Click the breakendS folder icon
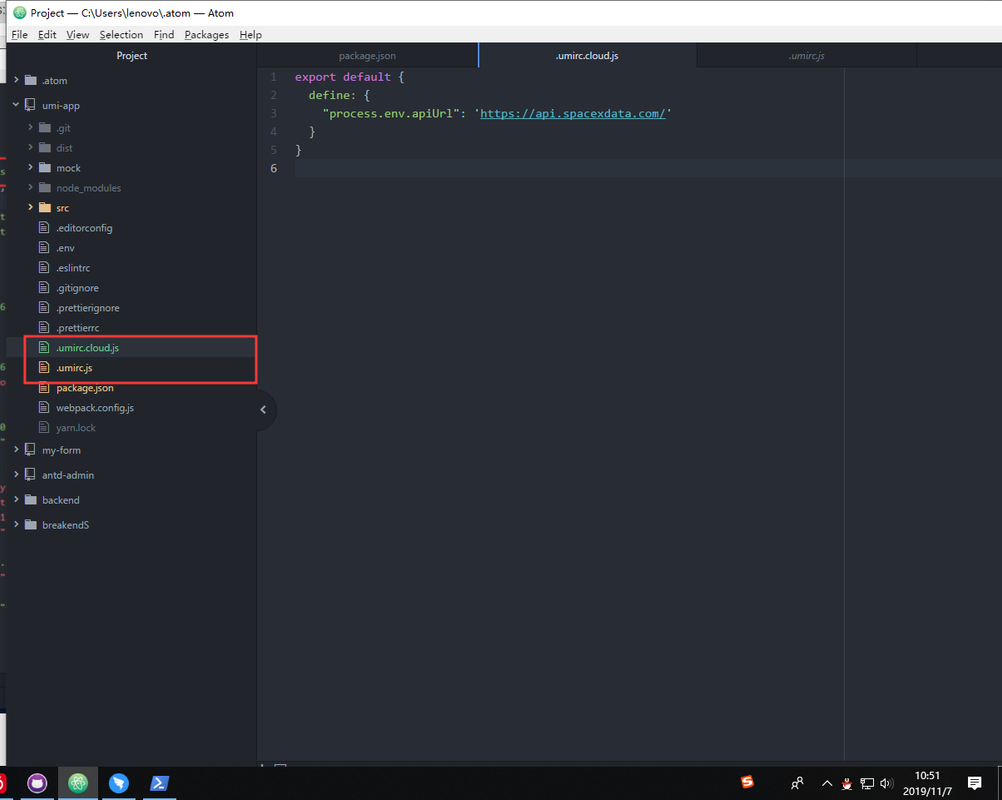The width and height of the screenshot is (1002, 800). coord(31,524)
